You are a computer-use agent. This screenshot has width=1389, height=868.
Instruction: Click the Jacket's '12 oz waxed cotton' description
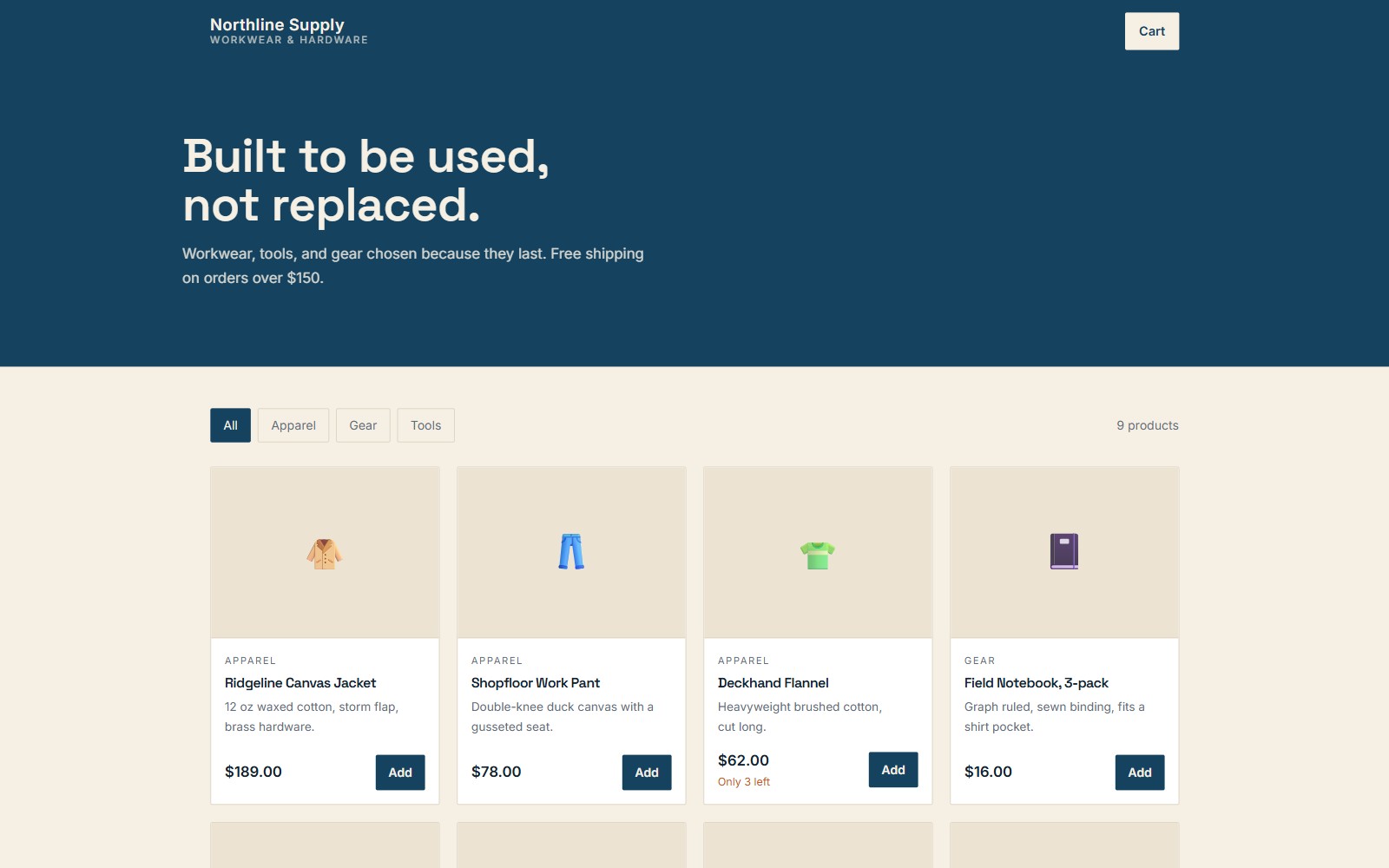pyautogui.click(x=312, y=717)
